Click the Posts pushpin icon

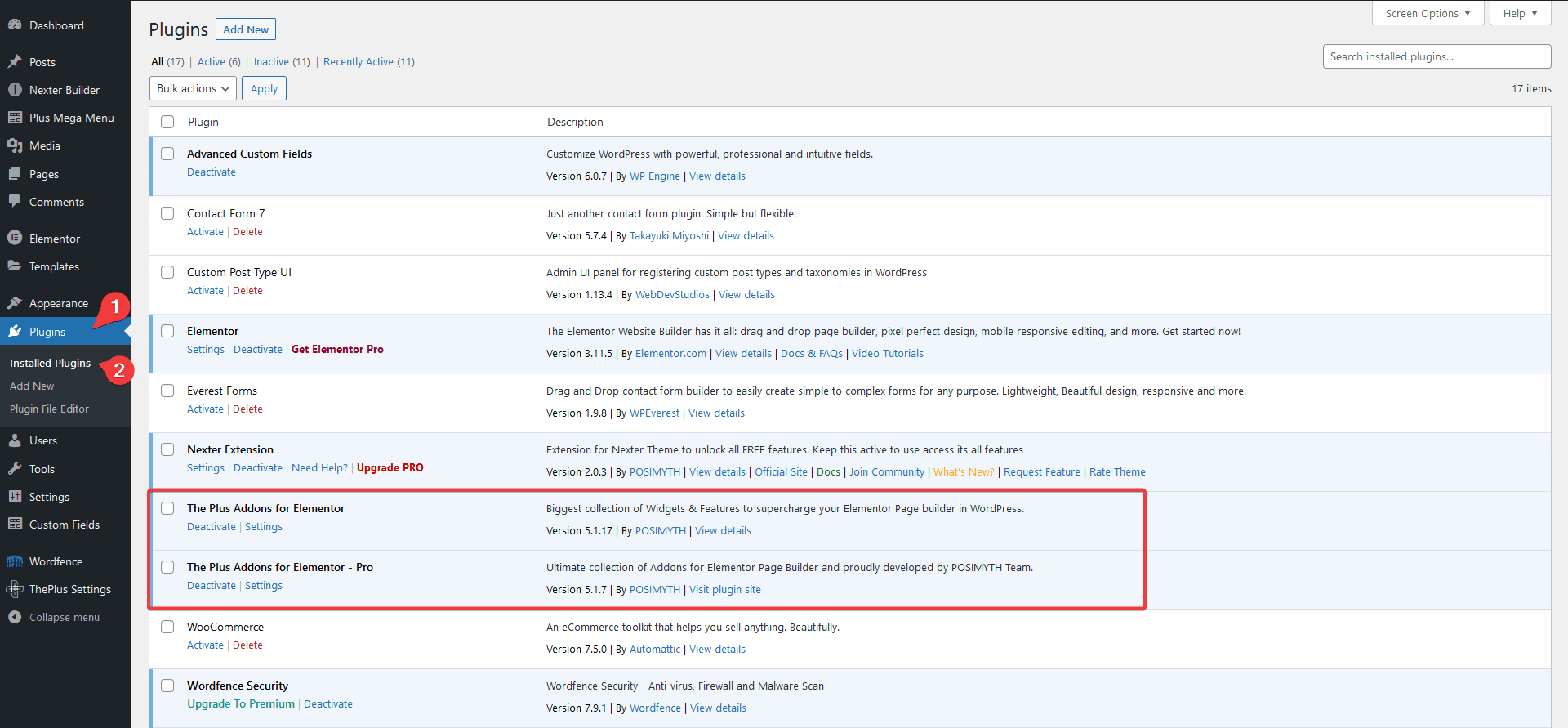15,62
